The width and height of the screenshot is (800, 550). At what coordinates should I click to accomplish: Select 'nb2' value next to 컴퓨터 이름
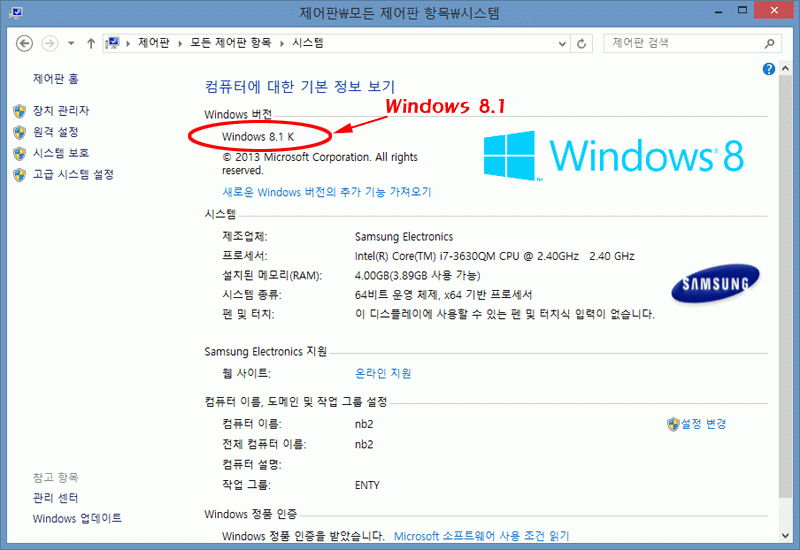tap(364, 424)
